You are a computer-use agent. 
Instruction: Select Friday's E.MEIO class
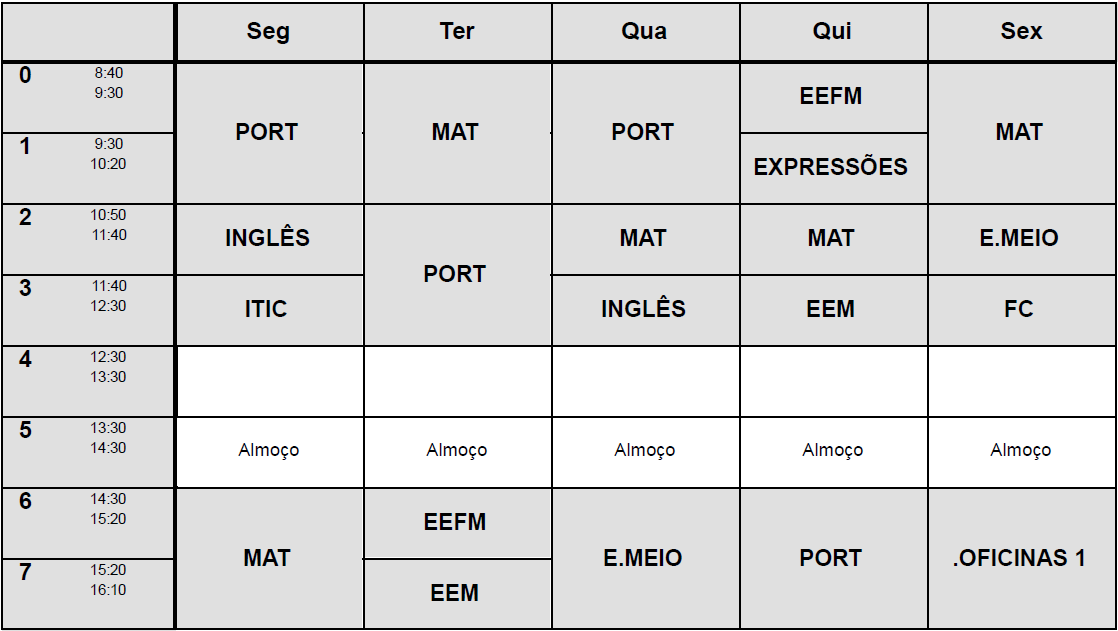[x=1019, y=239]
